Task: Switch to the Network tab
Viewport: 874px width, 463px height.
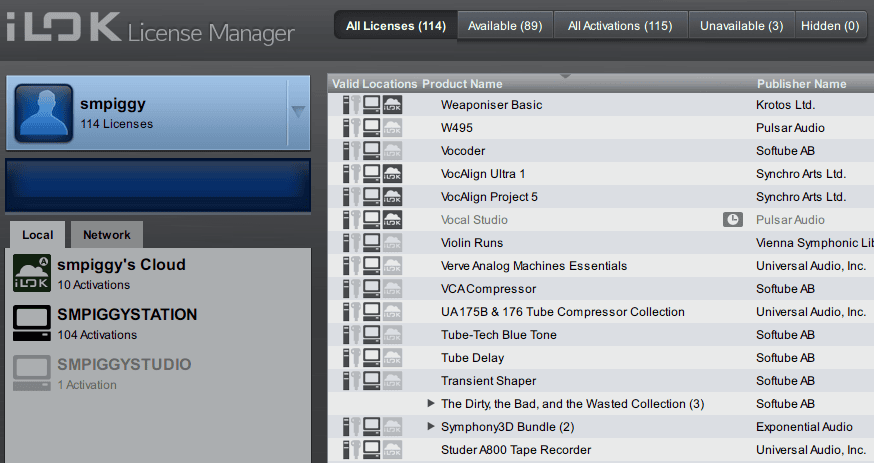Action: click(x=106, y=235)
